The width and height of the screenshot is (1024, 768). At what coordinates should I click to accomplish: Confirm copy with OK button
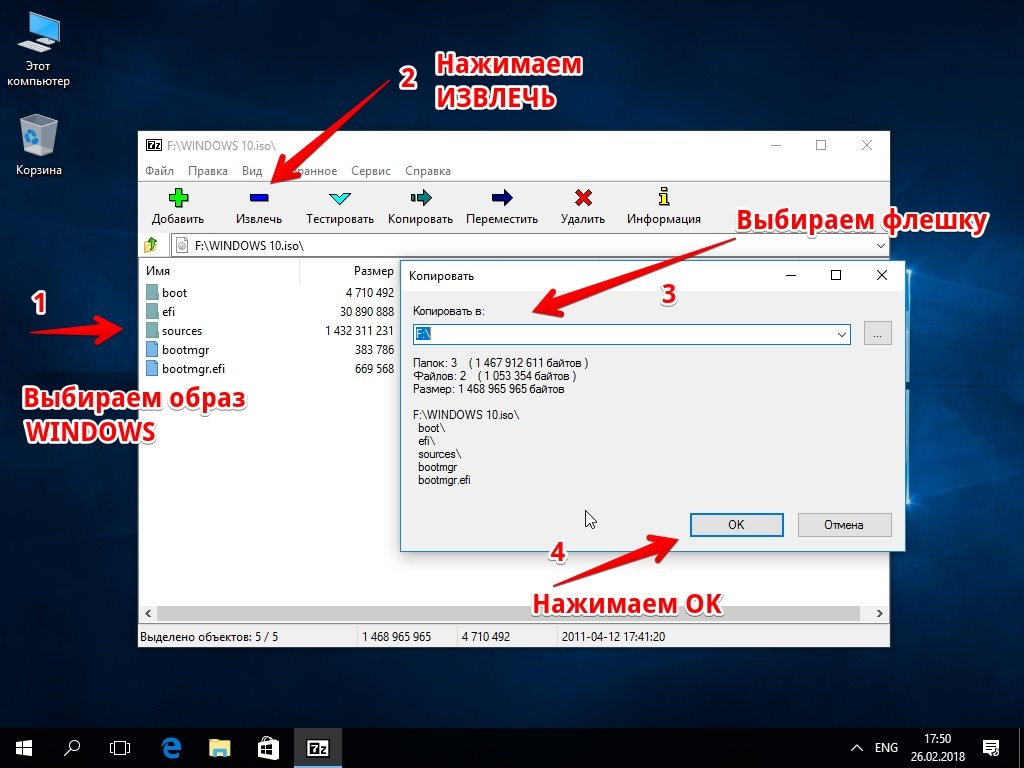pyautogui.click(x=737, y=524)
